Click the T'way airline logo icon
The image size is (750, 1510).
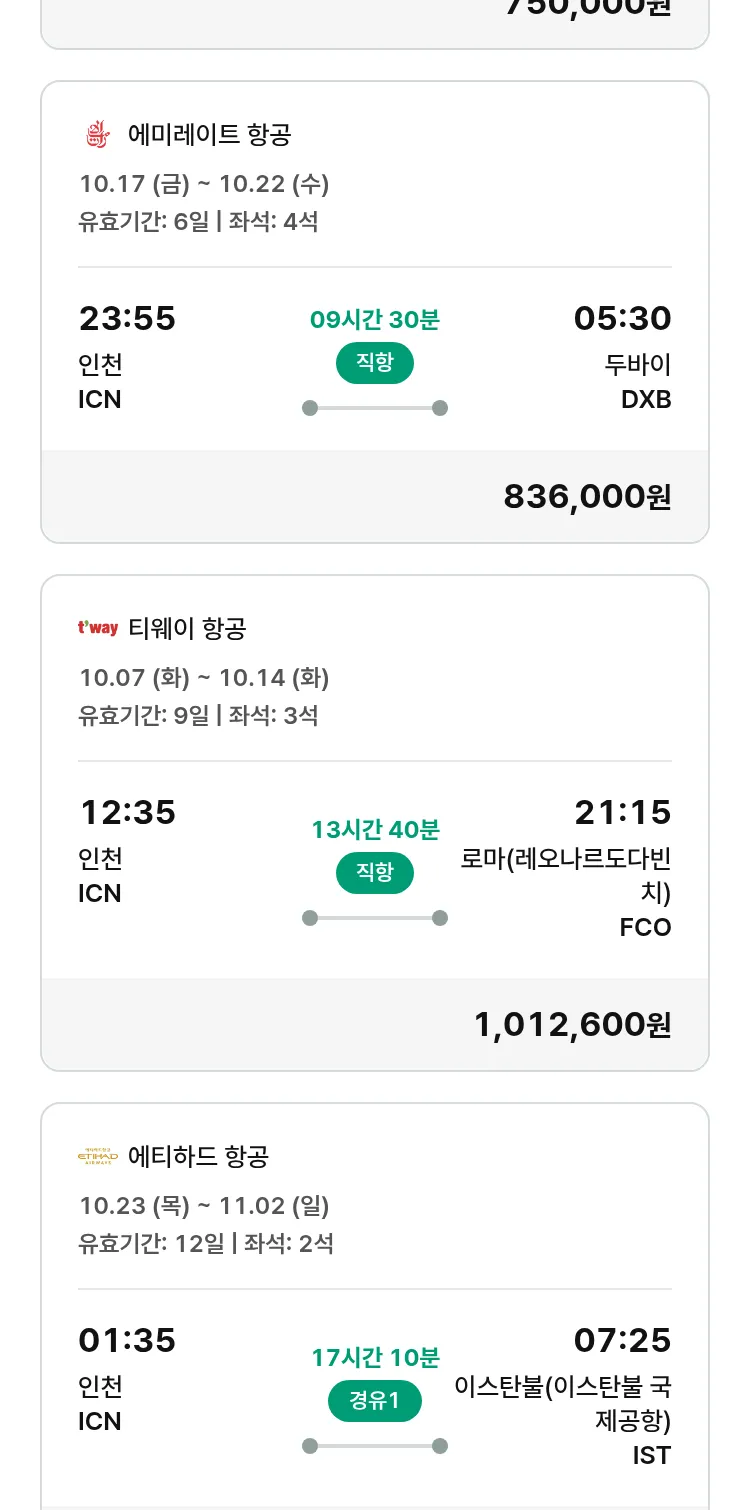pyautogui.click(x=98, y=628)
